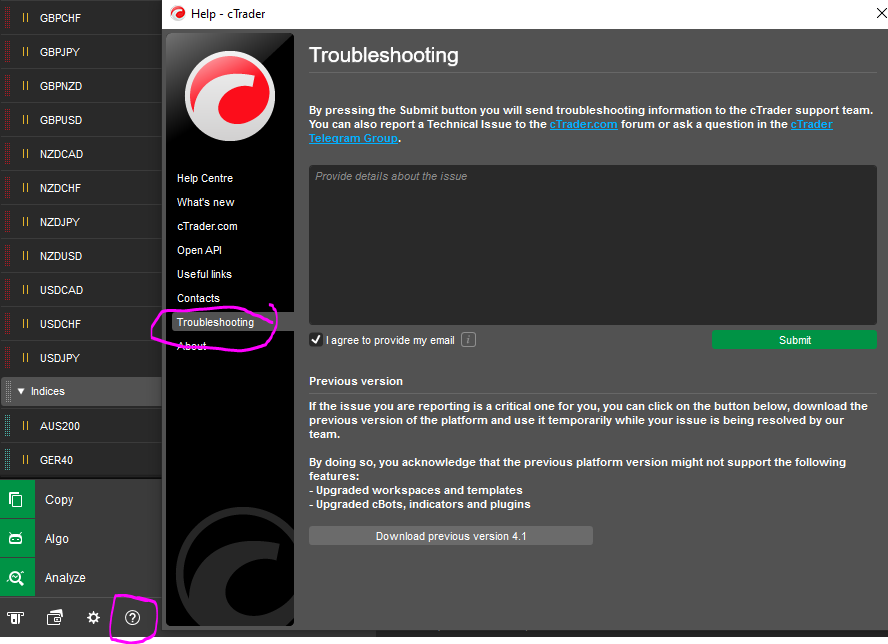This screenshot has width=888, height=644.
Task: Click the yellow bars icon beside GBPUSD
Action: click(25, 120)
